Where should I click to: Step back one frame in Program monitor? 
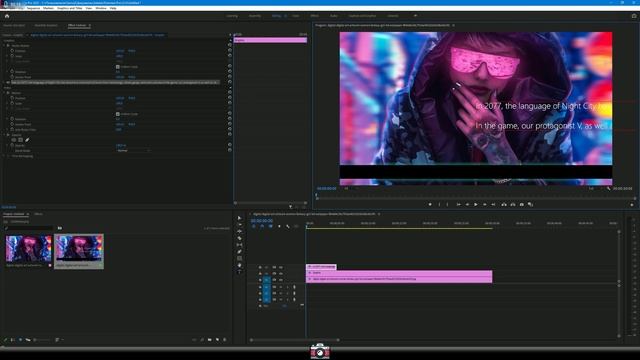point(467,204)
